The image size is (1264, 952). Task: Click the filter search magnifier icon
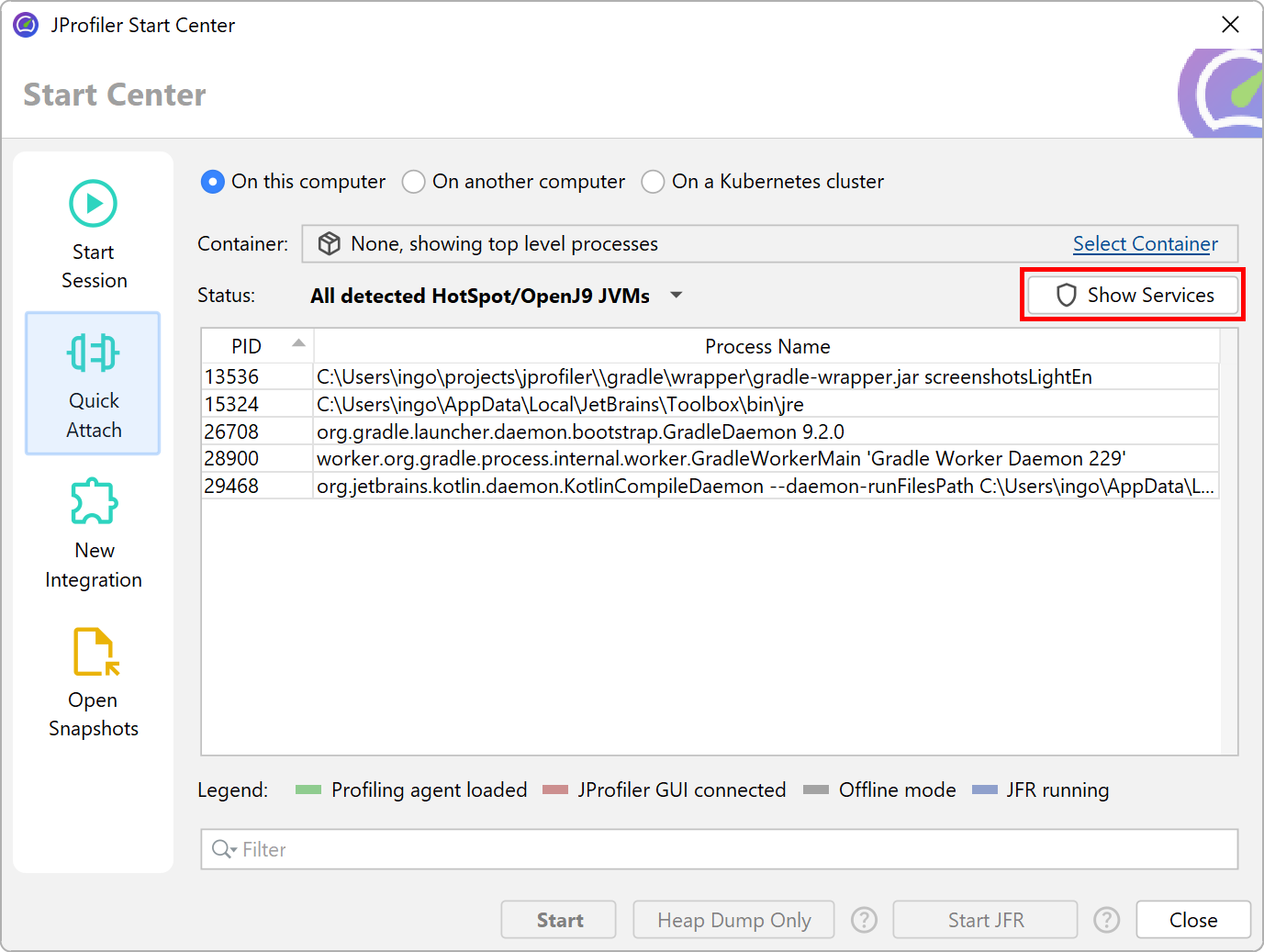point(223,849)
